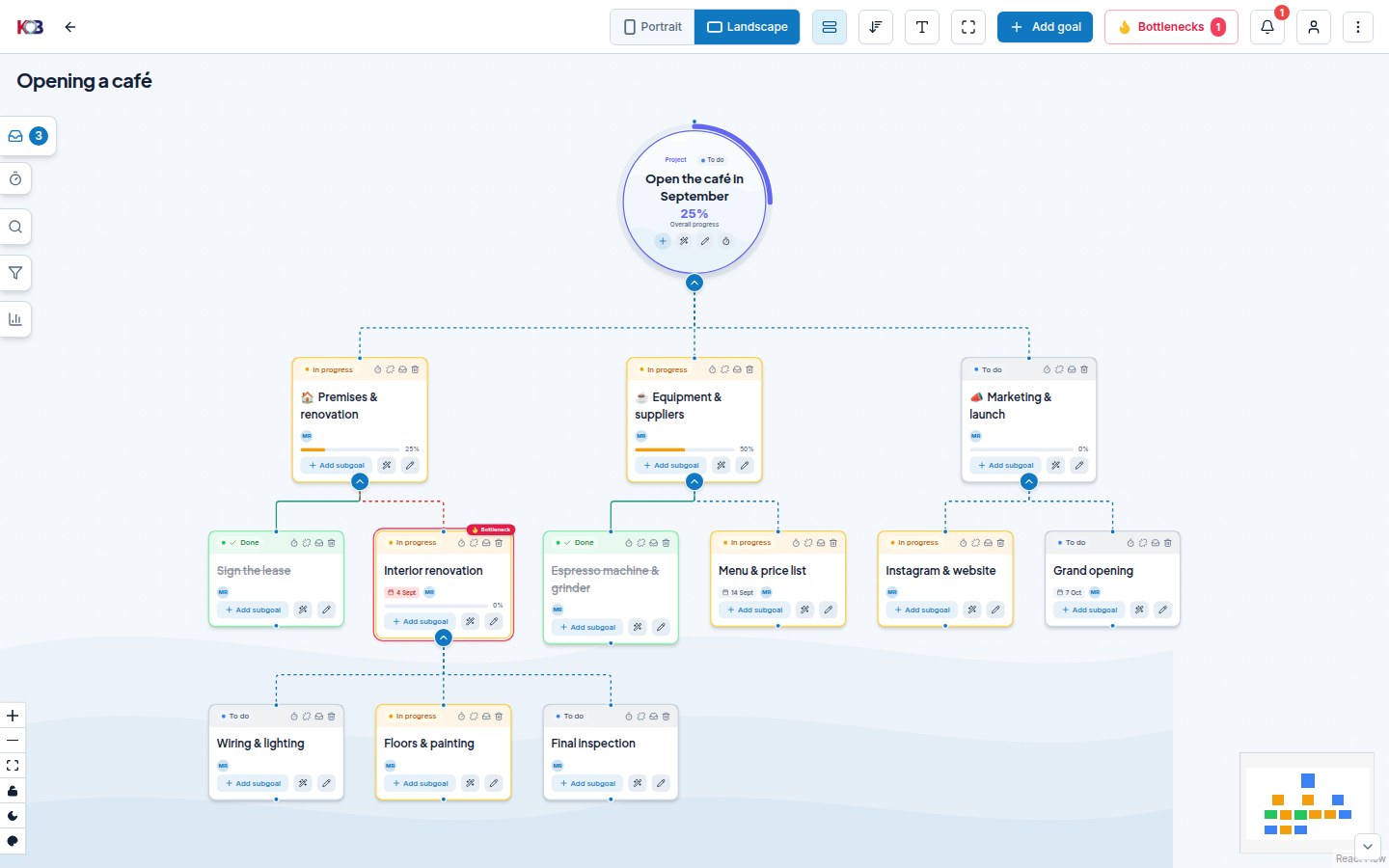Toggle the canvas lock
Screen dimensions: 1389x868
tap(13, 791)
